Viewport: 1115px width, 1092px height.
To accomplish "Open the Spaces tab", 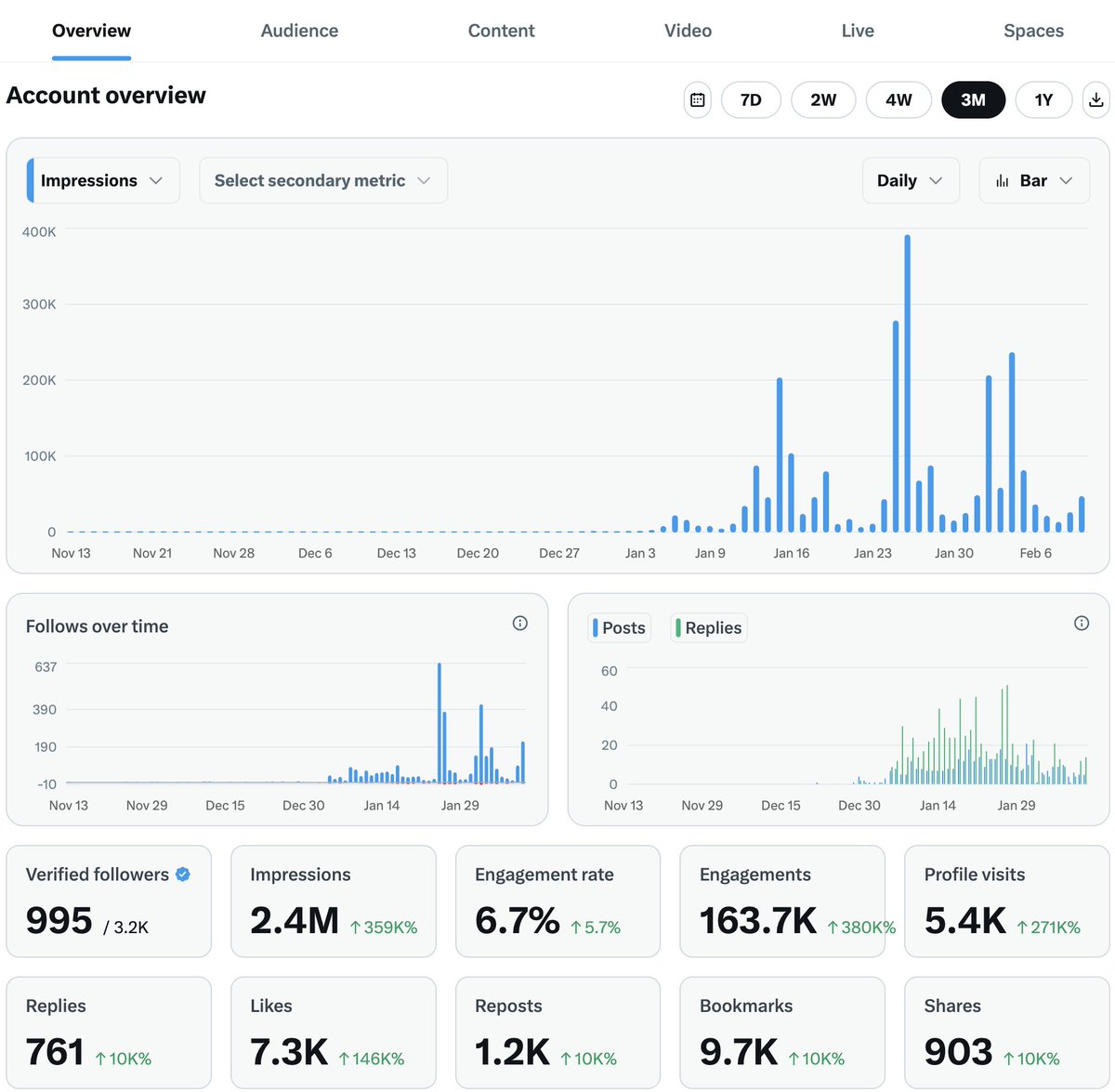I will point(1033,31).
